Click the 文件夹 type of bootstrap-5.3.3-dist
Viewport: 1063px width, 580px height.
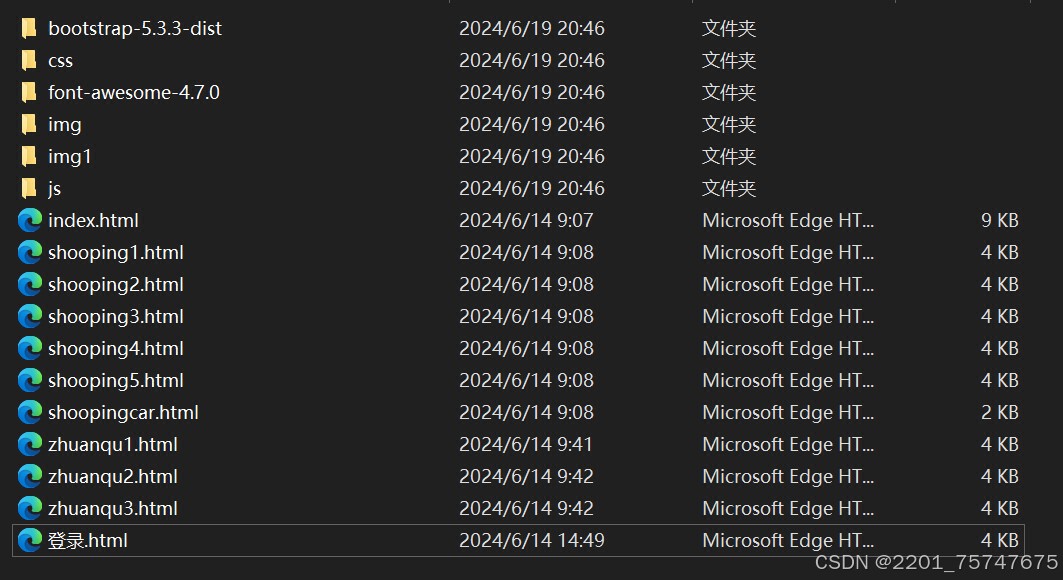729,28
